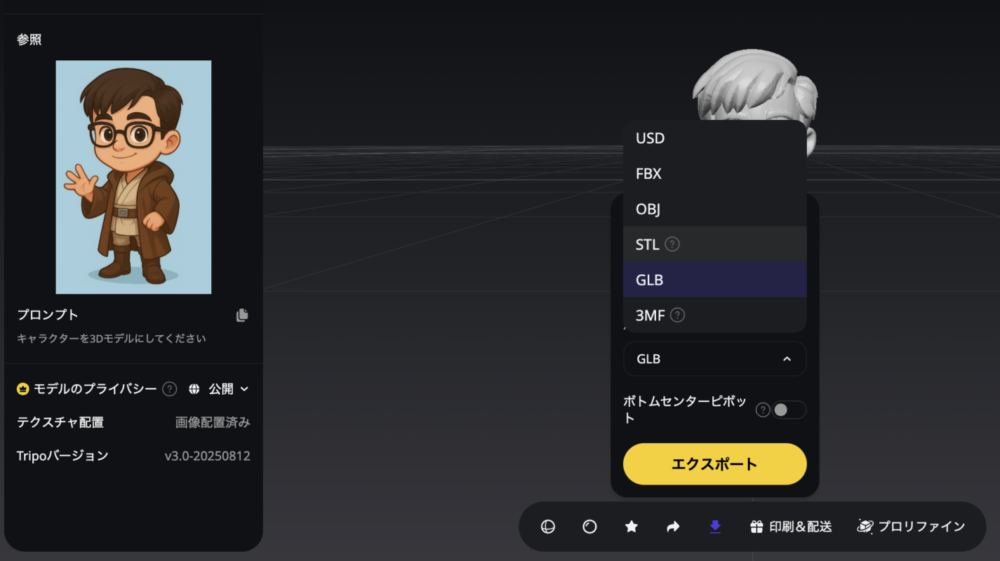The width and height of the screenshot is (1000, 561).
Task: Click the share arrow icon
Action: [x=673, y=526]
